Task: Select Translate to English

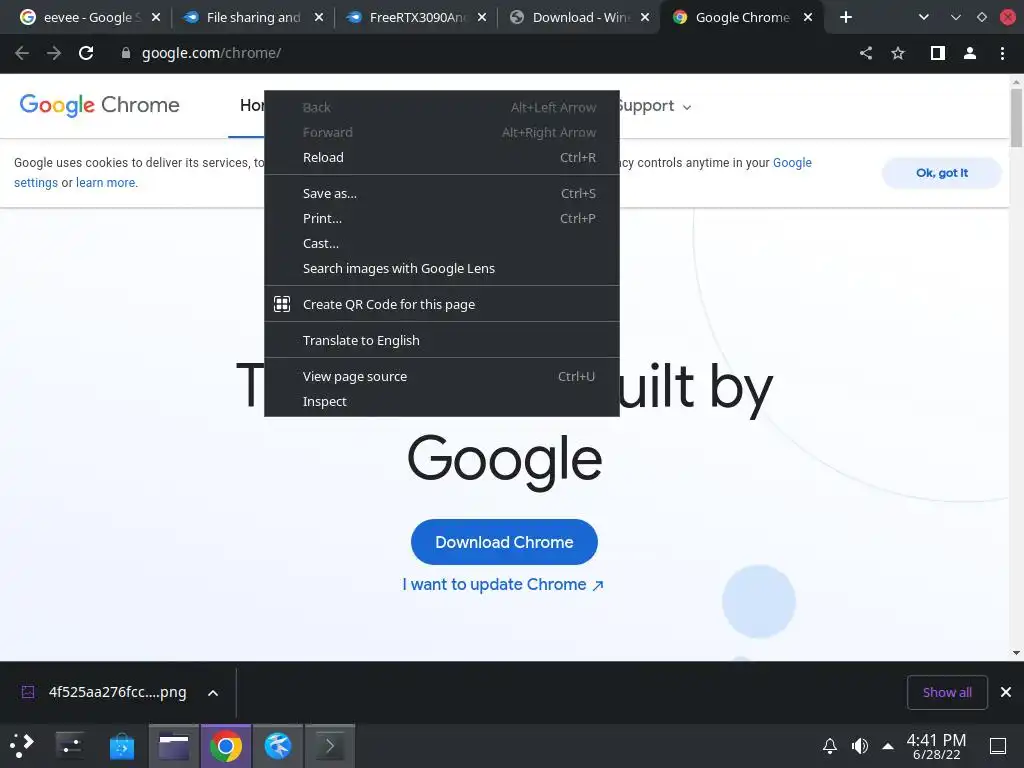Action: (441, 340)
